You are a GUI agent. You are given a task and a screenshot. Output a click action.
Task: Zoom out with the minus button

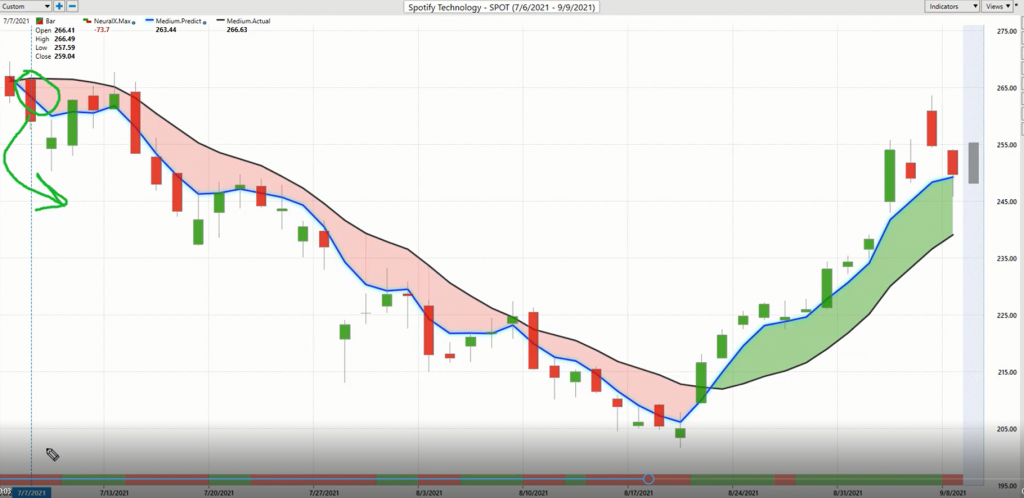coord(72,6)
